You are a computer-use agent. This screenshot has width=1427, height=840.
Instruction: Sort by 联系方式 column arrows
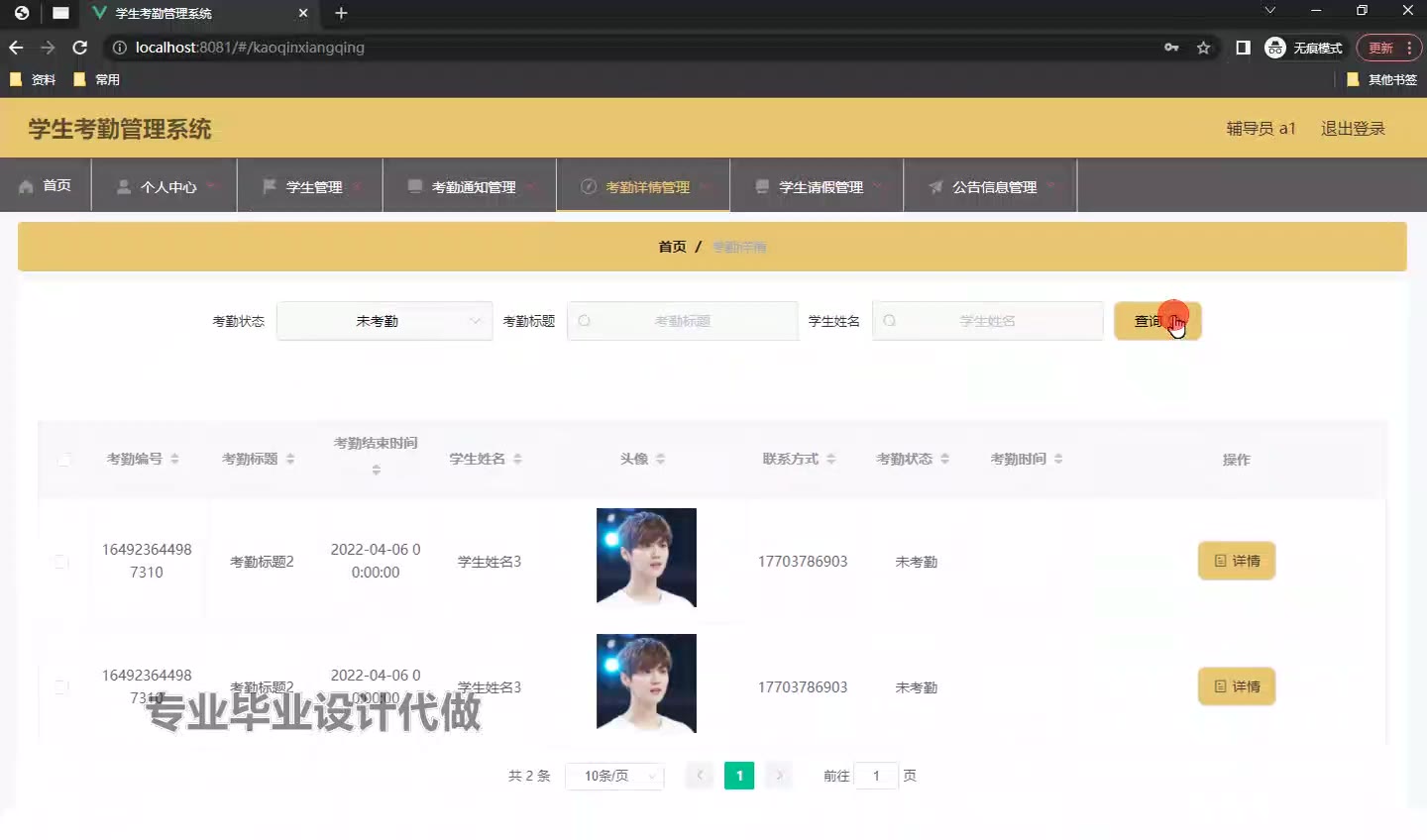tap(830, 459)
